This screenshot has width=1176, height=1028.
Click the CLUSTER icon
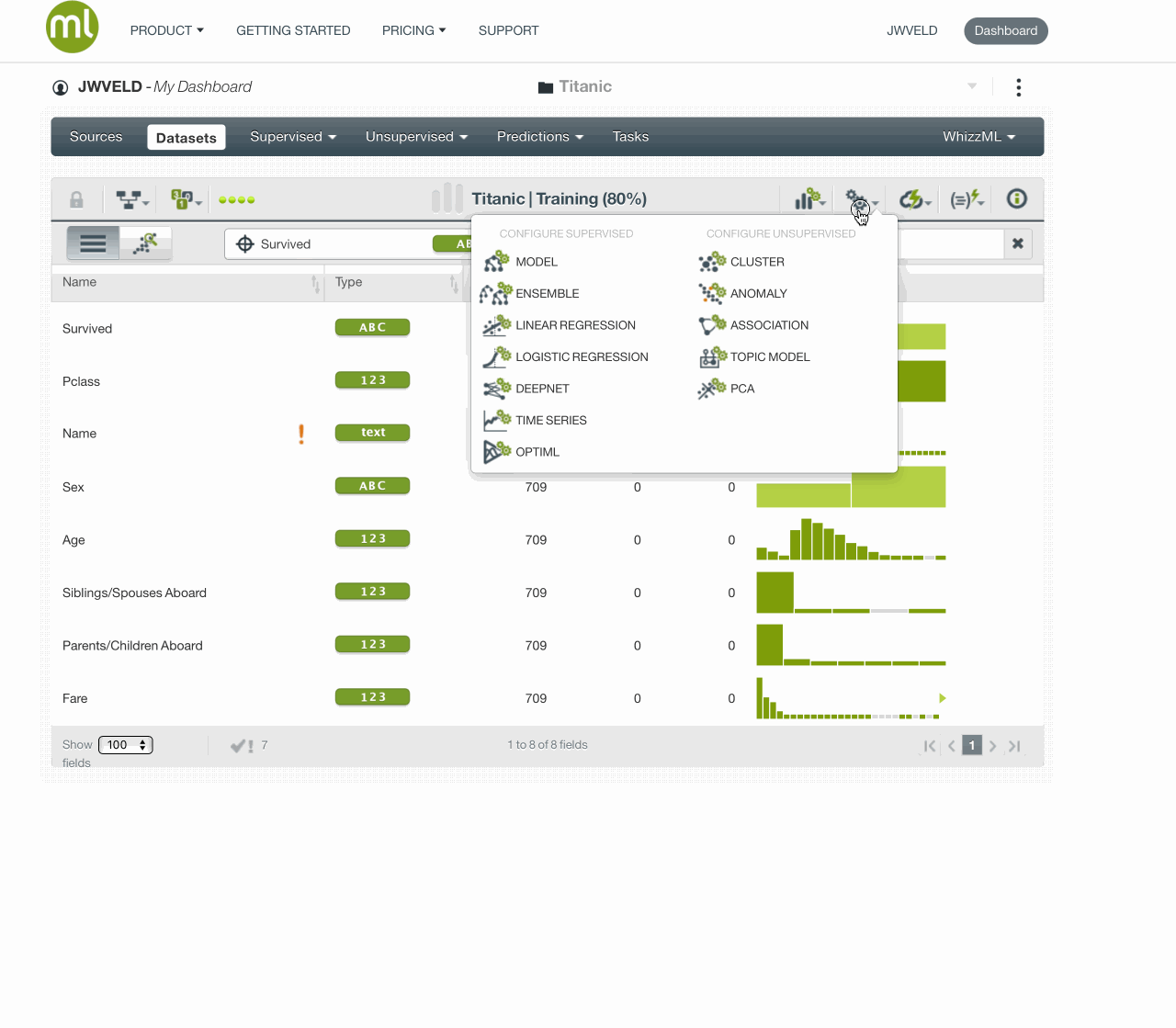tap(712, 262)
